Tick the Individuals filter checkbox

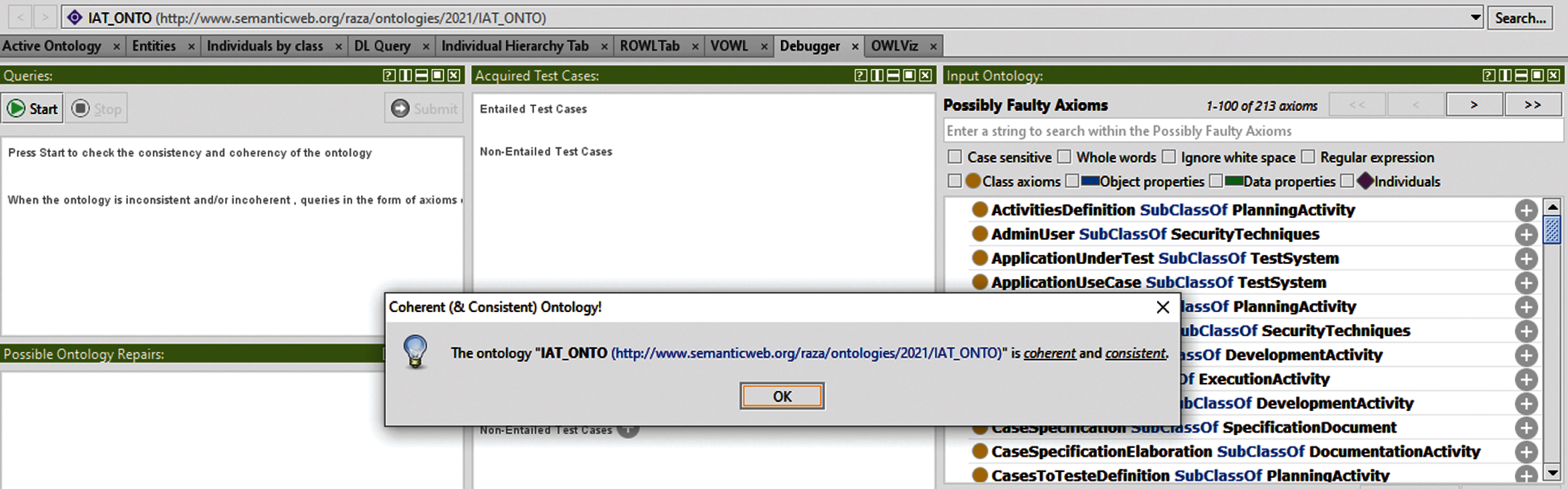(x=1347, y=181)
